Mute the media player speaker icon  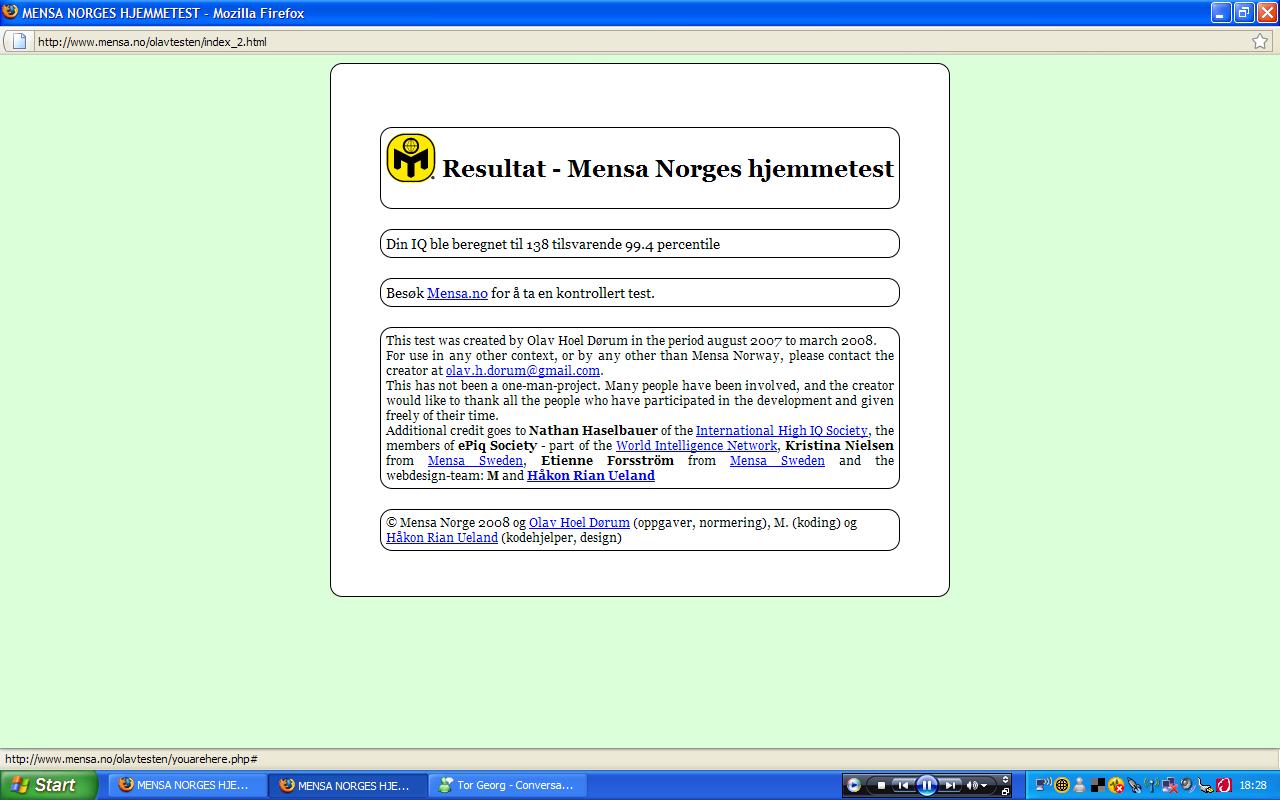click(x=971, y=785)
